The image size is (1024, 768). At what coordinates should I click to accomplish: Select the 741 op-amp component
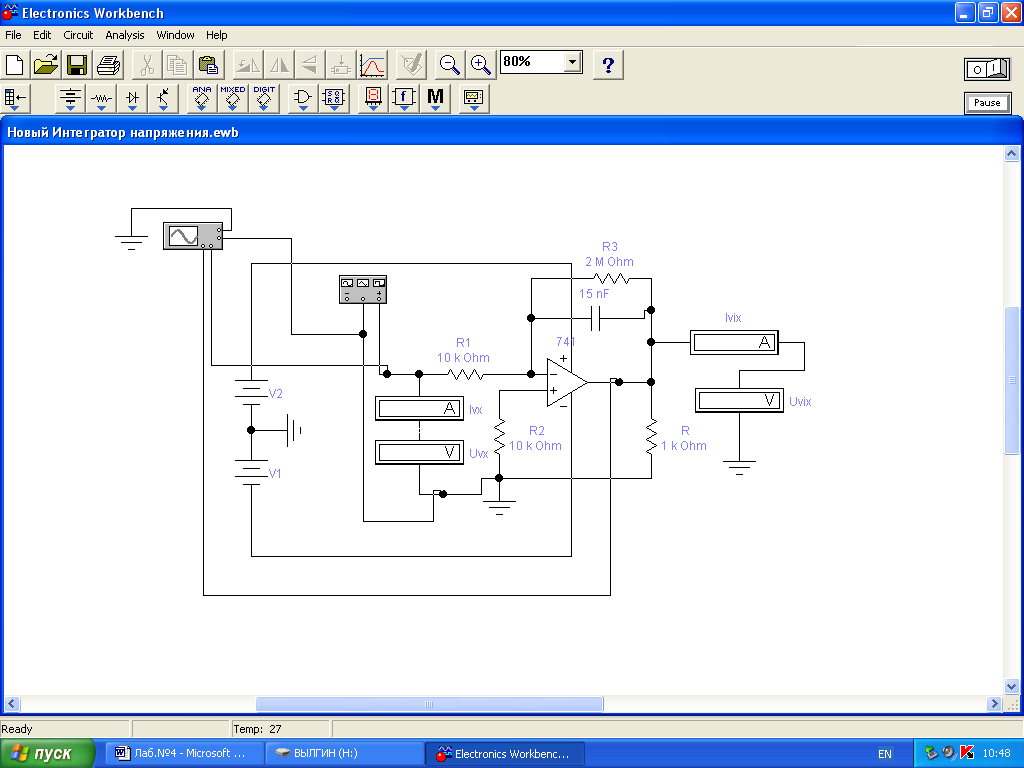(x=566, y=382)
